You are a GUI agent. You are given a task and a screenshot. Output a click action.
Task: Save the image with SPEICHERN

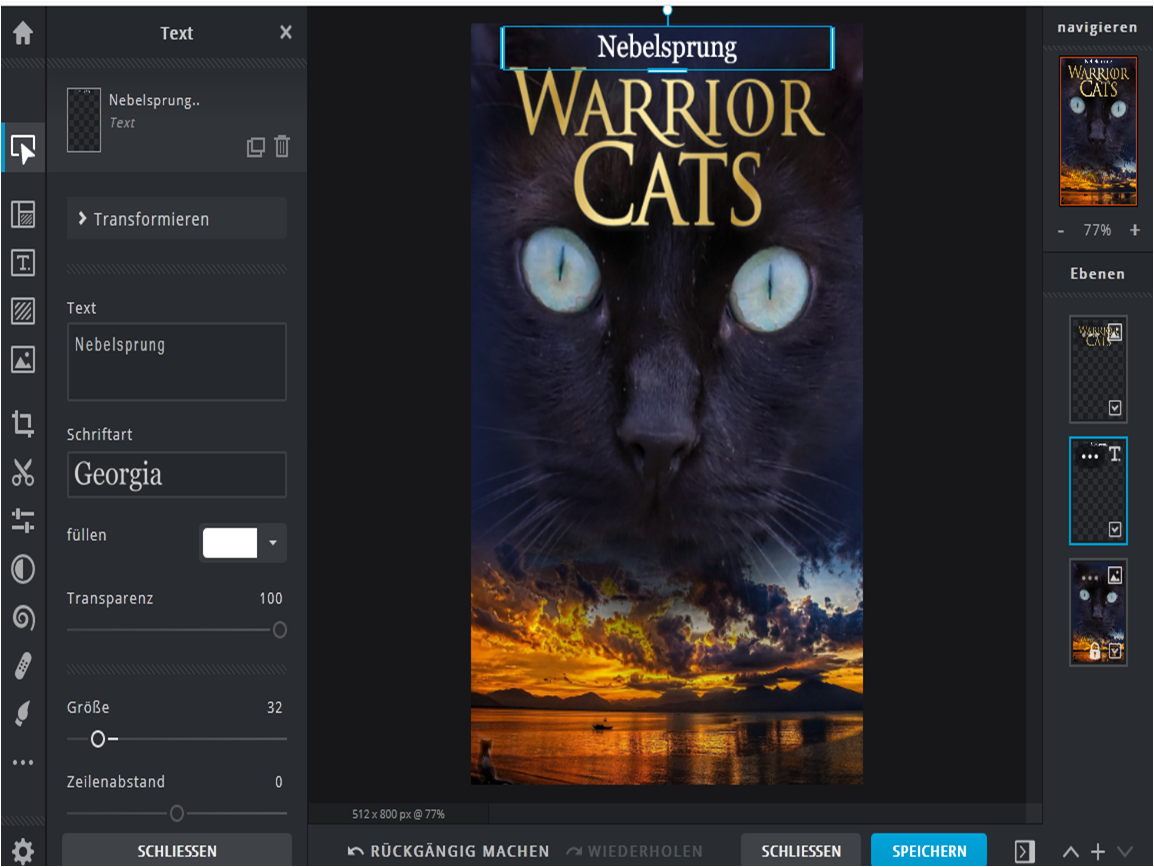click(x=929, y=851)
